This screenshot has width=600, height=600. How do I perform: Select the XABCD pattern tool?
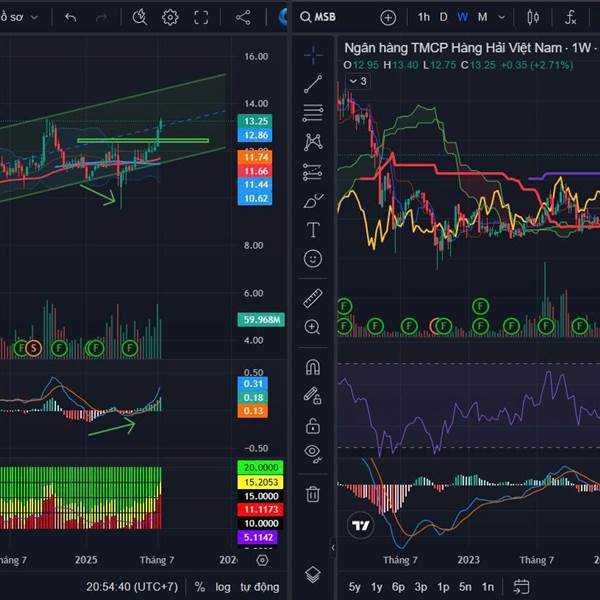(313, 142)
